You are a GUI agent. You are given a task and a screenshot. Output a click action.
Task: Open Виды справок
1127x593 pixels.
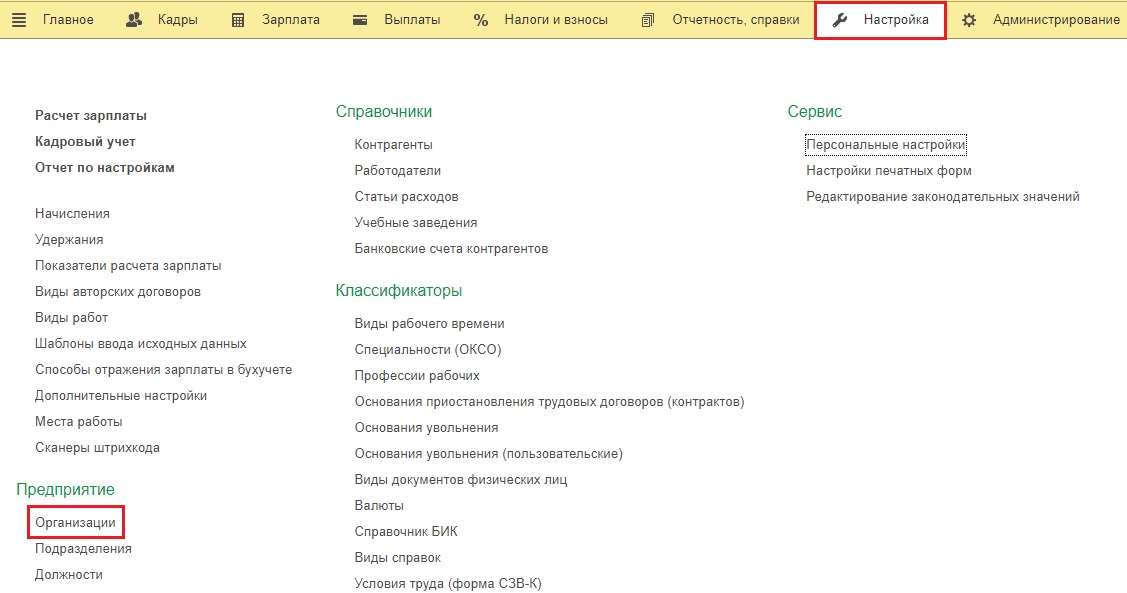pos(397,557)
